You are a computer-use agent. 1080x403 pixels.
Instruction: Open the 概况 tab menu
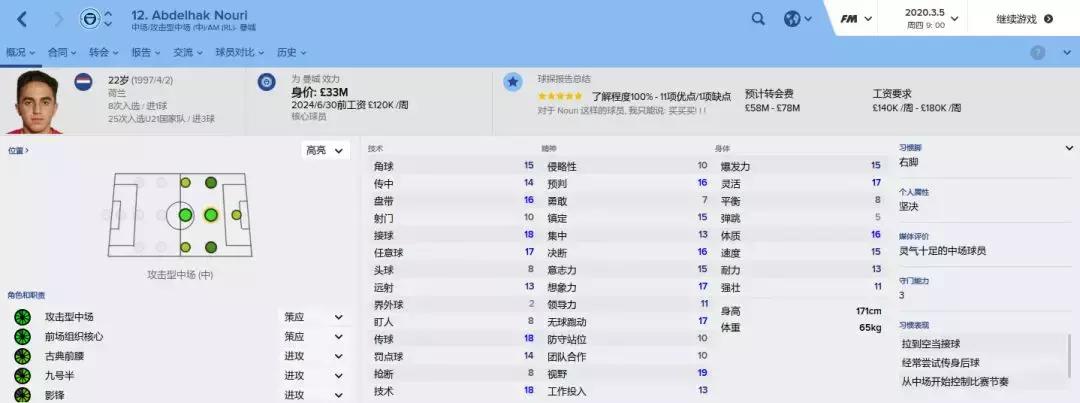pos(21,52)
